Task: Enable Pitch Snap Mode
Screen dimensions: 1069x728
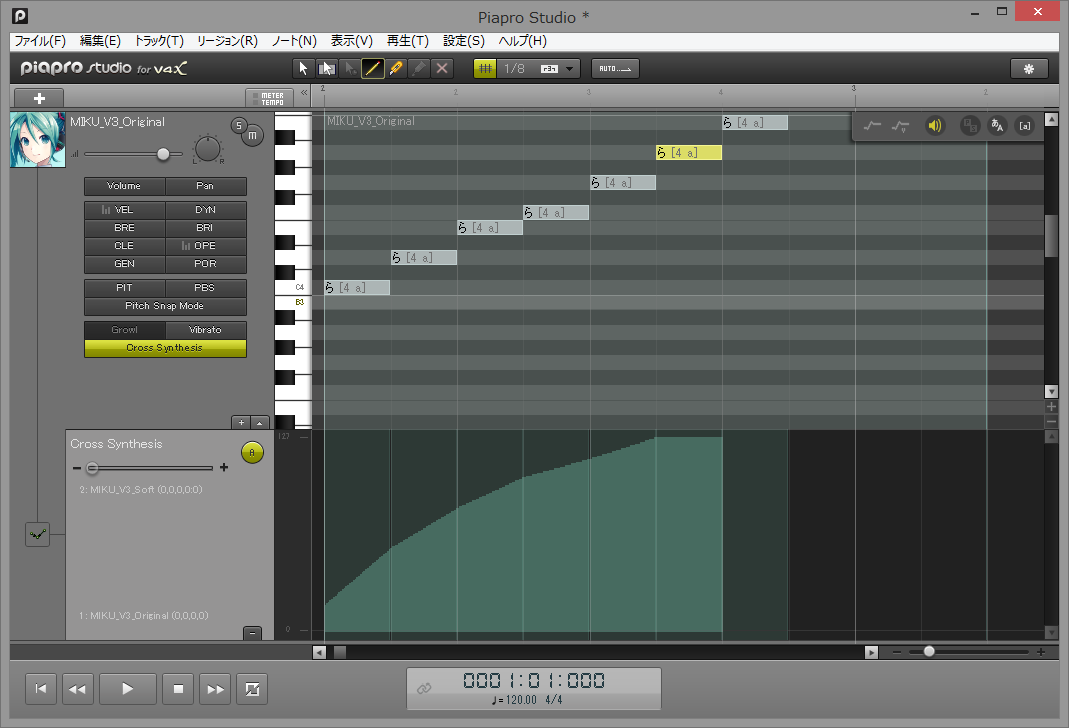Action: click(165, 306)
